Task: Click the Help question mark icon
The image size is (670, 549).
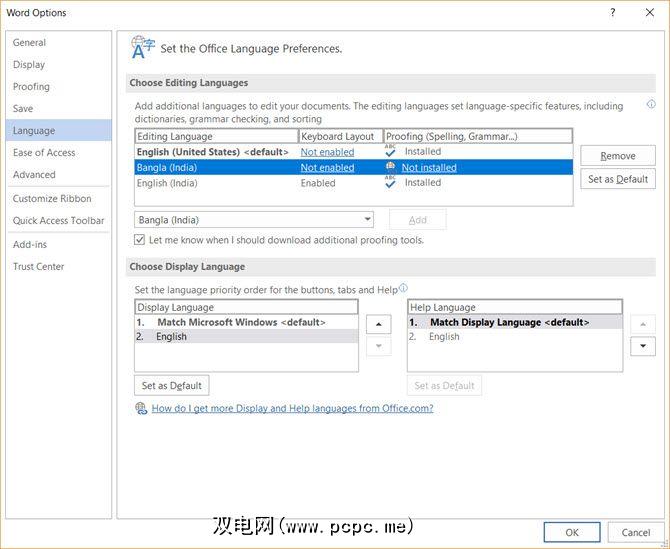Action: 612,12
